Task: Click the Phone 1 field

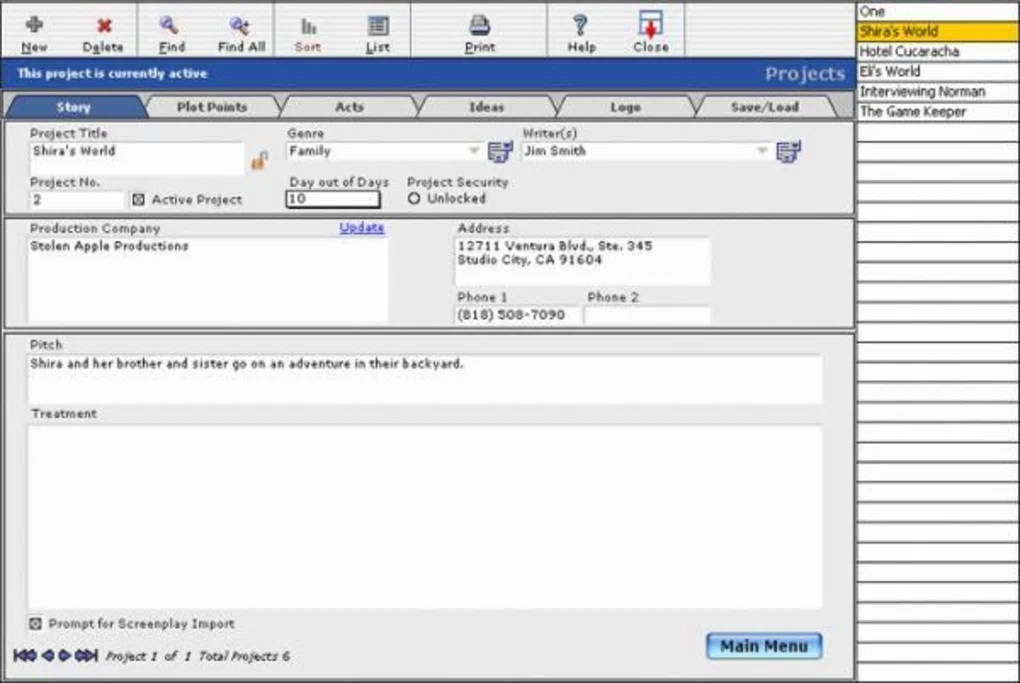Action: (x=517, y=315)
